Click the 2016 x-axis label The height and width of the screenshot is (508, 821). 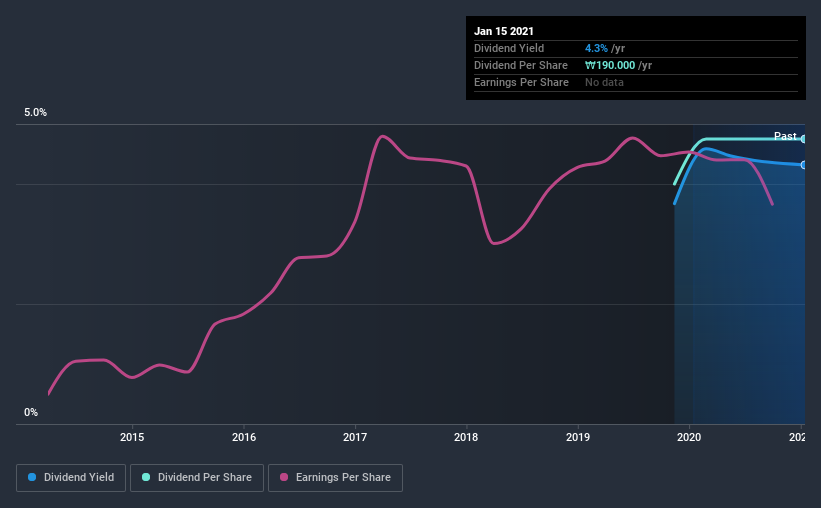(244, 437)
